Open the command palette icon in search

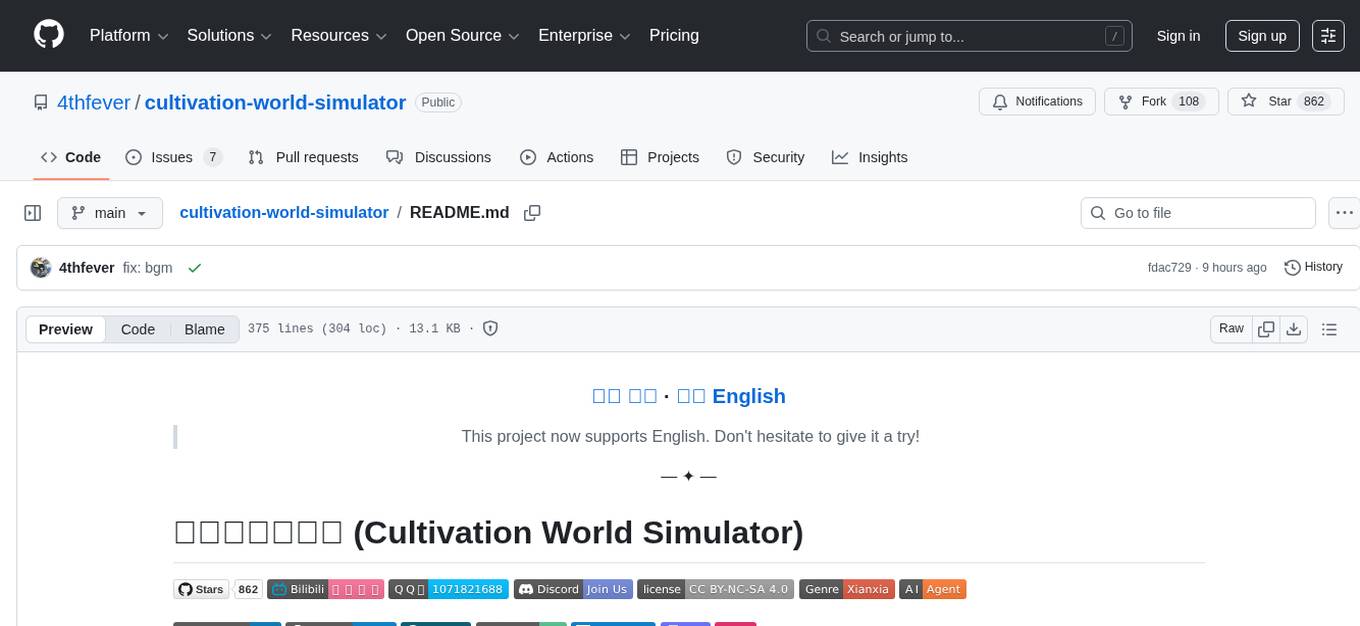[1114, 36]
